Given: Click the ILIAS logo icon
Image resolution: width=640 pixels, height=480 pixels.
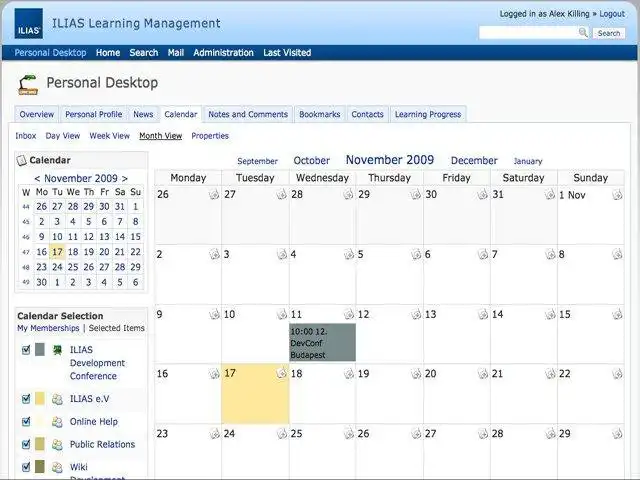Looking at the screenshot, I should pos(29,24).
